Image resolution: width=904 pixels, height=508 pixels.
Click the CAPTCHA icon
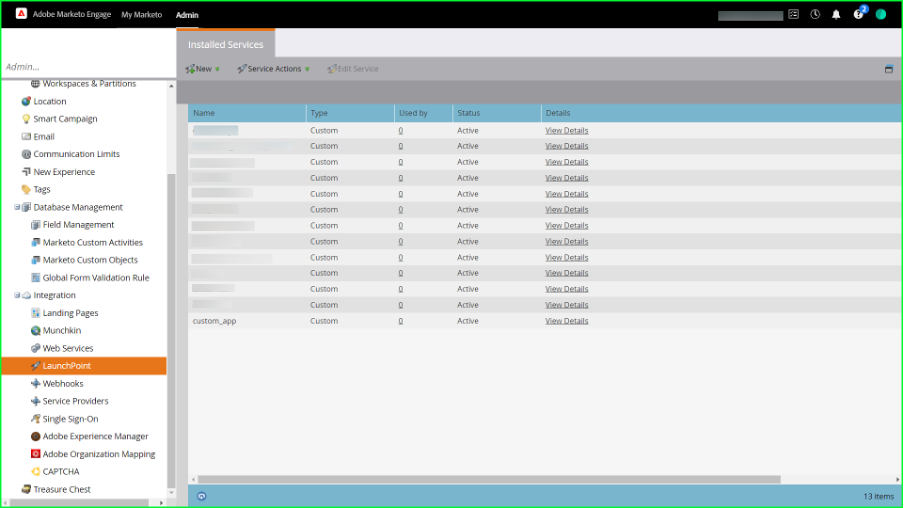click(35, 472)
